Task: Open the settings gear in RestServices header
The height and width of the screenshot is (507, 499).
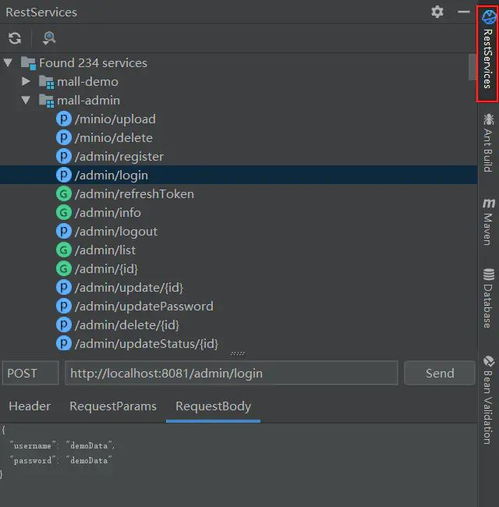Action: 437,12
